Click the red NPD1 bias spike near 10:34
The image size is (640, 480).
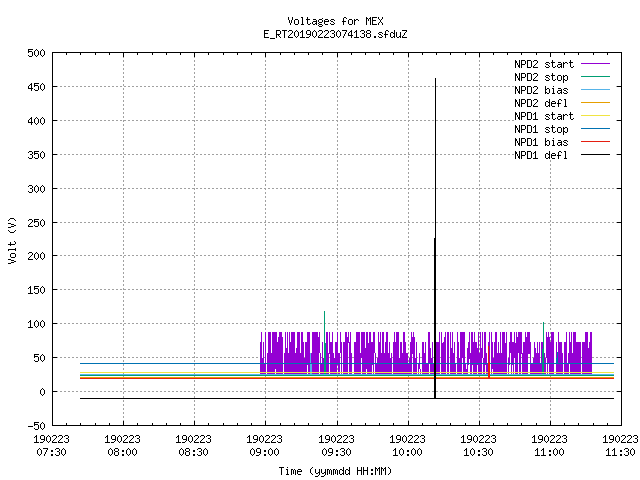tap(489, 361)
